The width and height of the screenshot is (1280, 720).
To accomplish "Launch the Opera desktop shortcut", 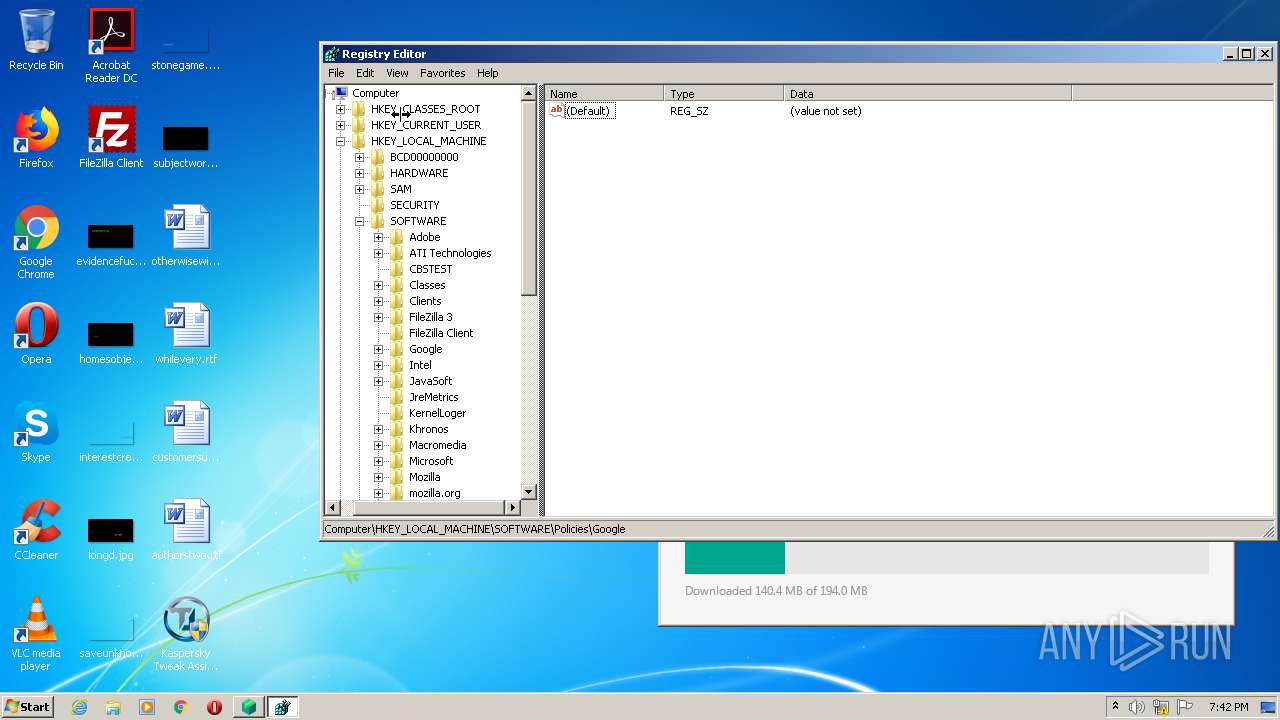I will coord(36,333).
